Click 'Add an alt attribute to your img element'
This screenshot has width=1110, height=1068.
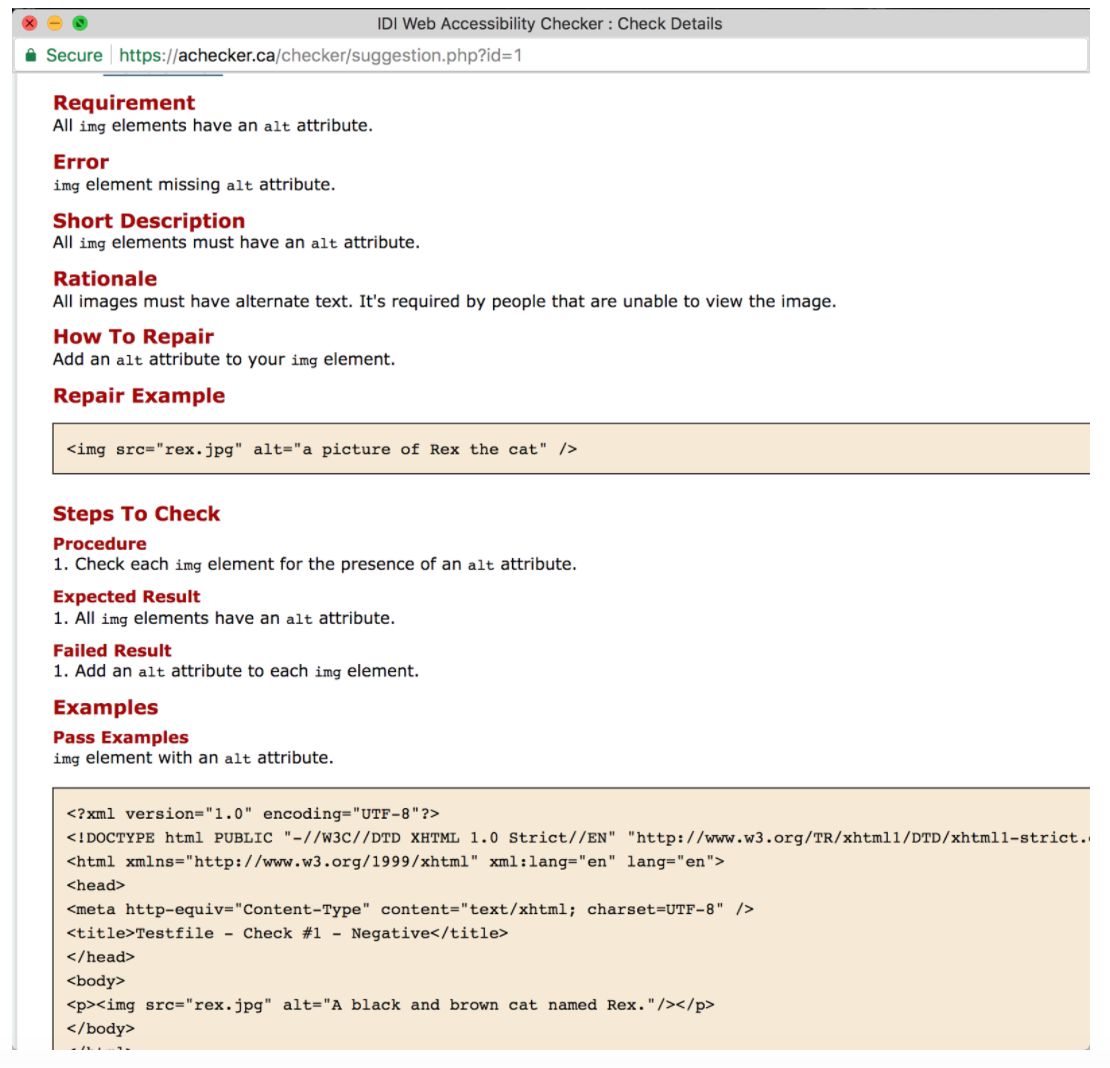(x=224, y=360)
